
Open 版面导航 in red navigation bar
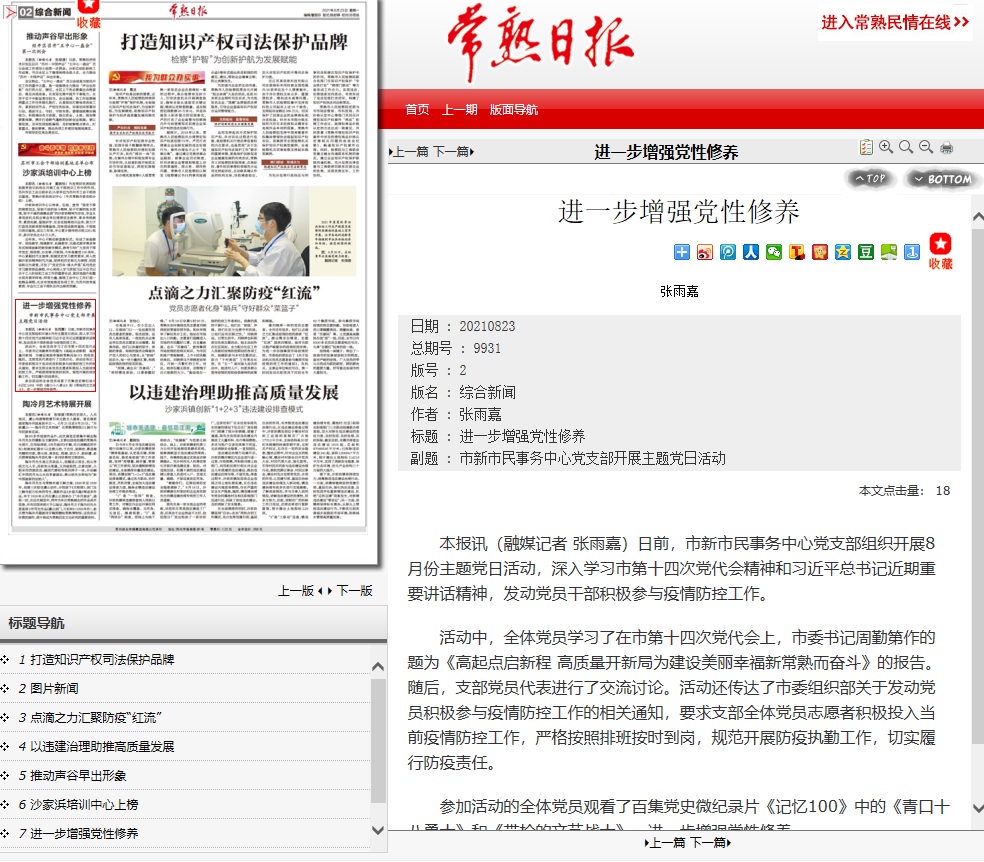(514, 110)
